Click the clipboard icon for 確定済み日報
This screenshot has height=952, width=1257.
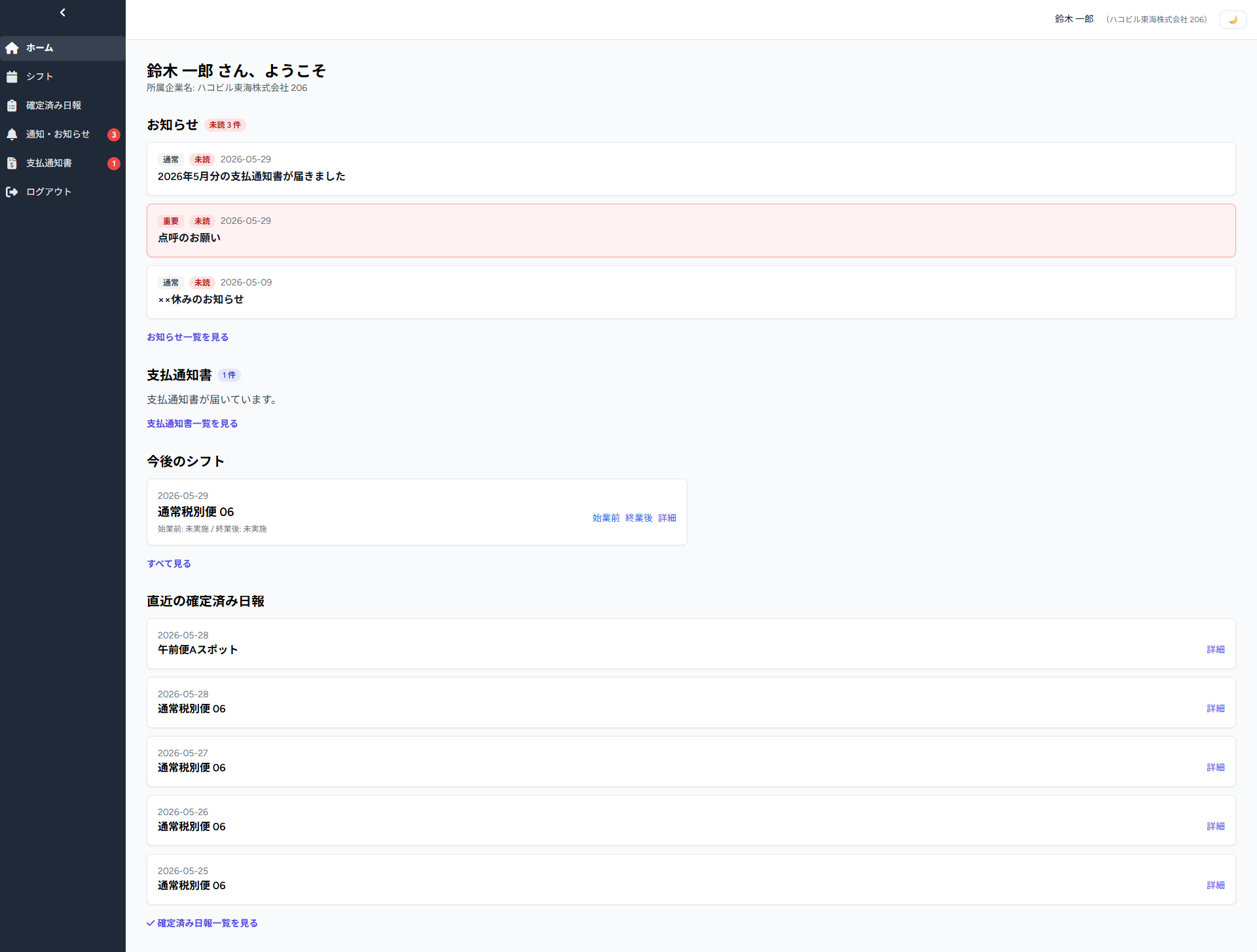pos(12,105)
